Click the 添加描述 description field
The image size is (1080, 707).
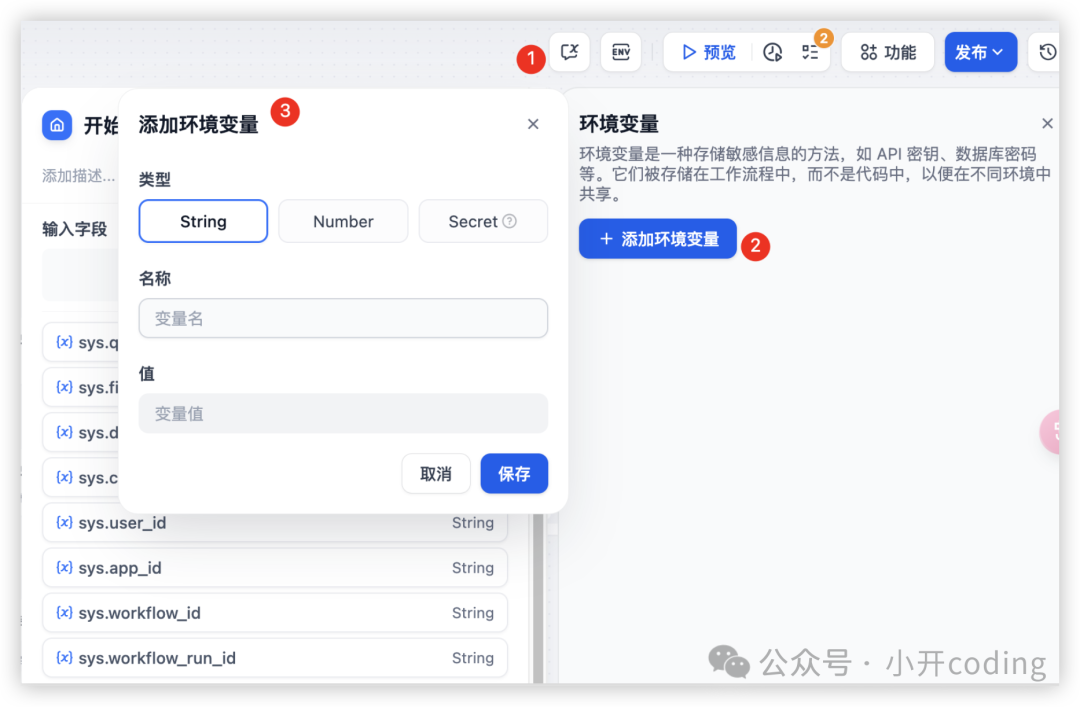pos(79,176)
